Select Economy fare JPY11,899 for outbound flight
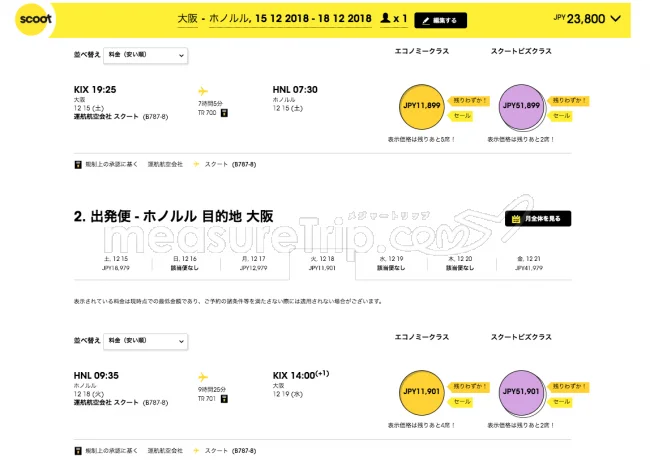Viewport: 650px width, 462px height. (421, 105)
